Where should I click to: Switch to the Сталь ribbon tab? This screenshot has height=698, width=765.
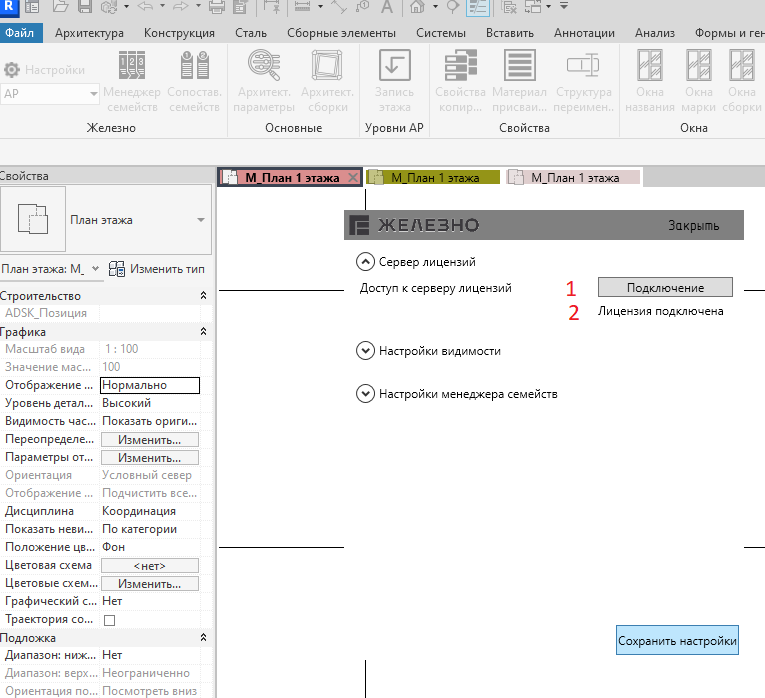[251, 33]
